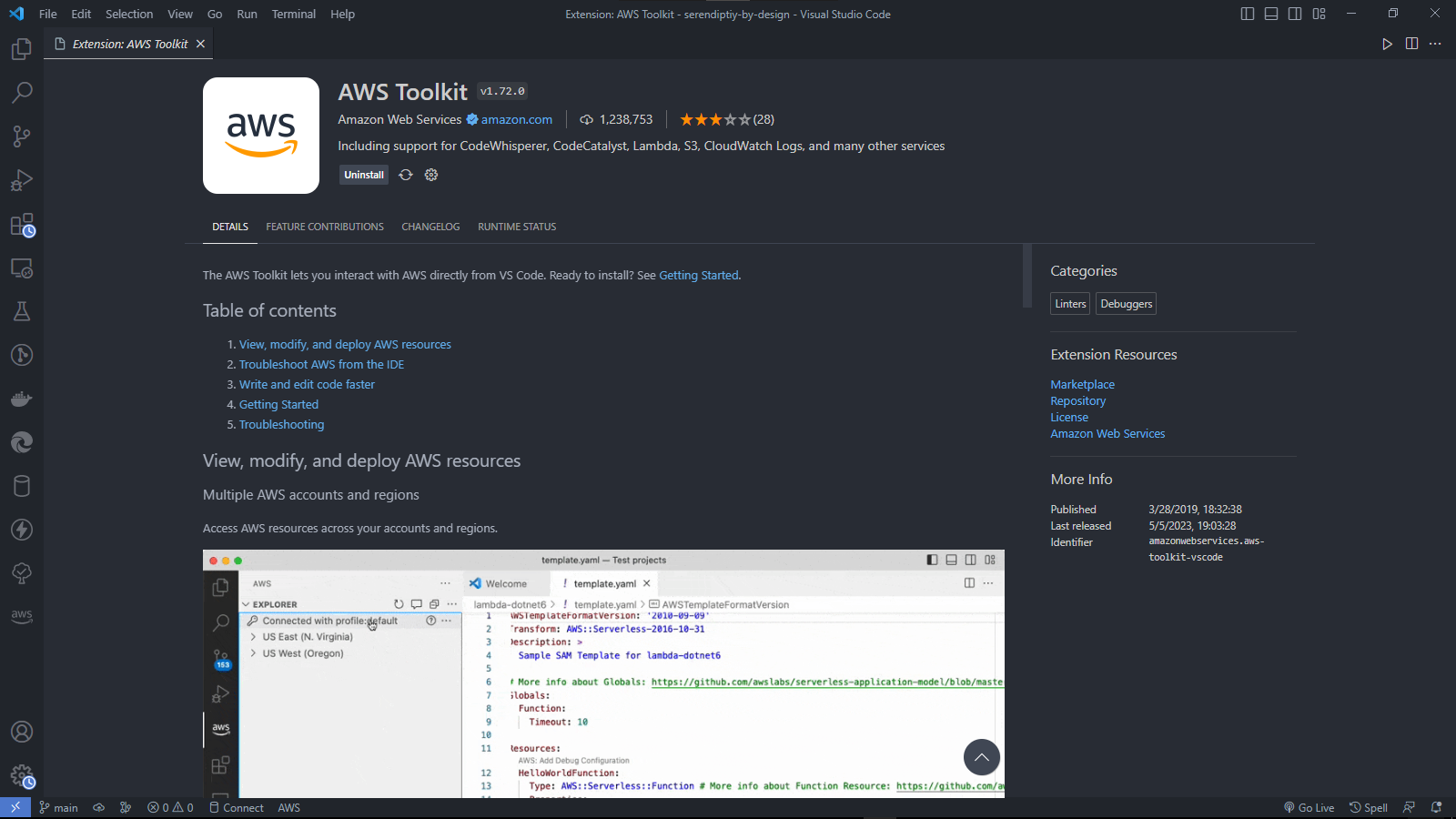Open the Terminal menu

tap(293, 14)
